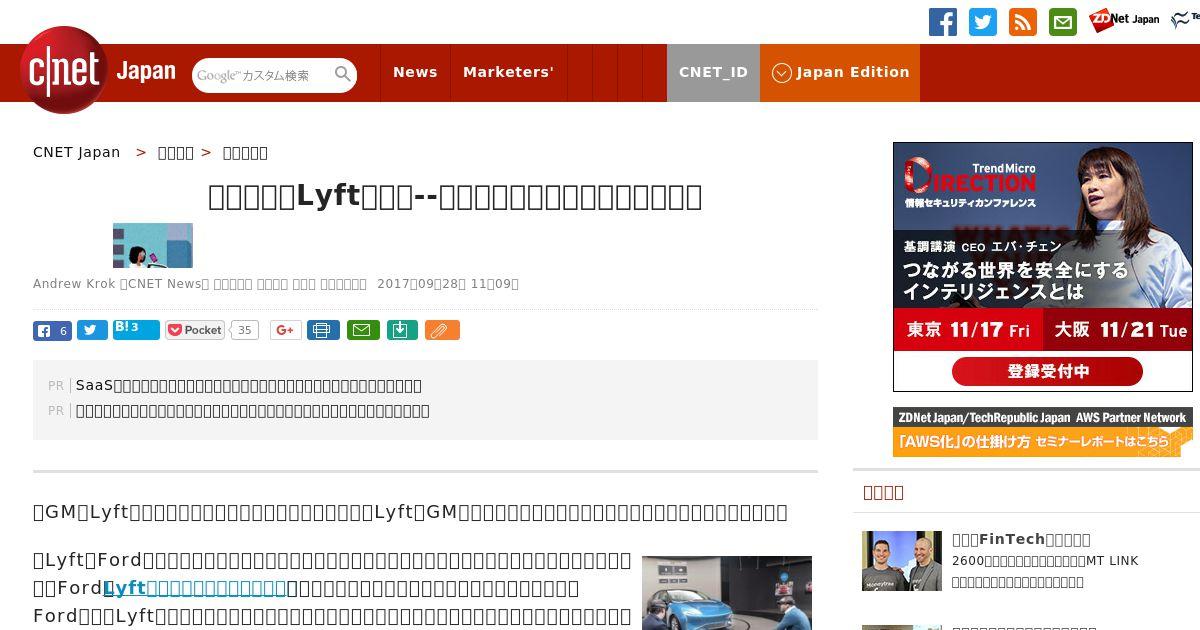Click the FinTech sidebar article thumbnail

[x=902, y=561]
